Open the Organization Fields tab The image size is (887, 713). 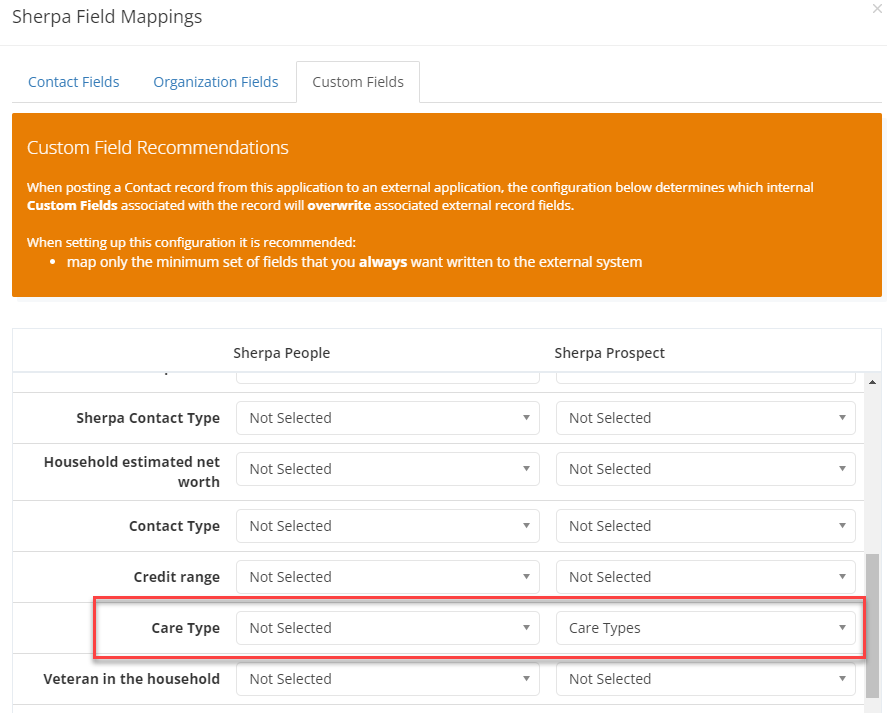(216, 82)
